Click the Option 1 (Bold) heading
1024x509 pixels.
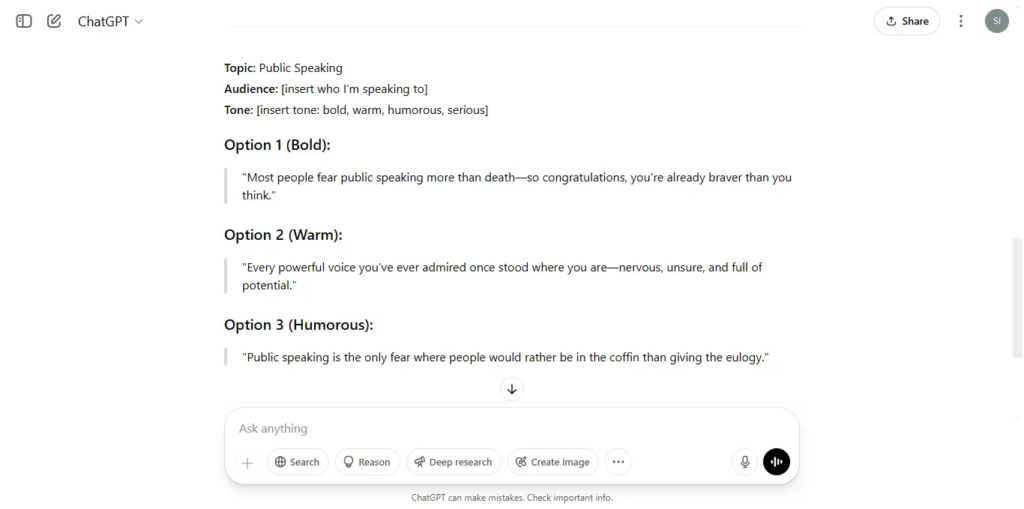278,145
